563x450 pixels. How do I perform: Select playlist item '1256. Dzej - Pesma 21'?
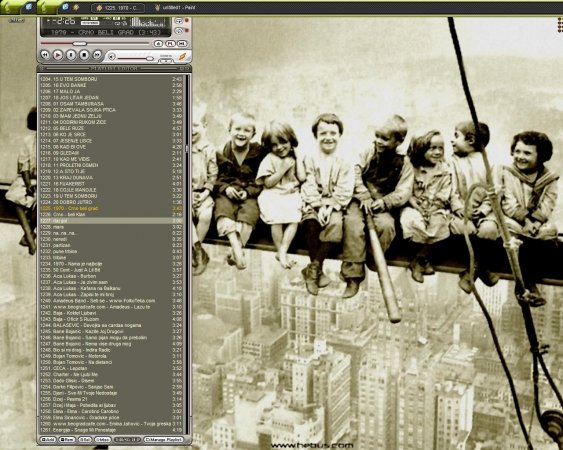(111, 399)
